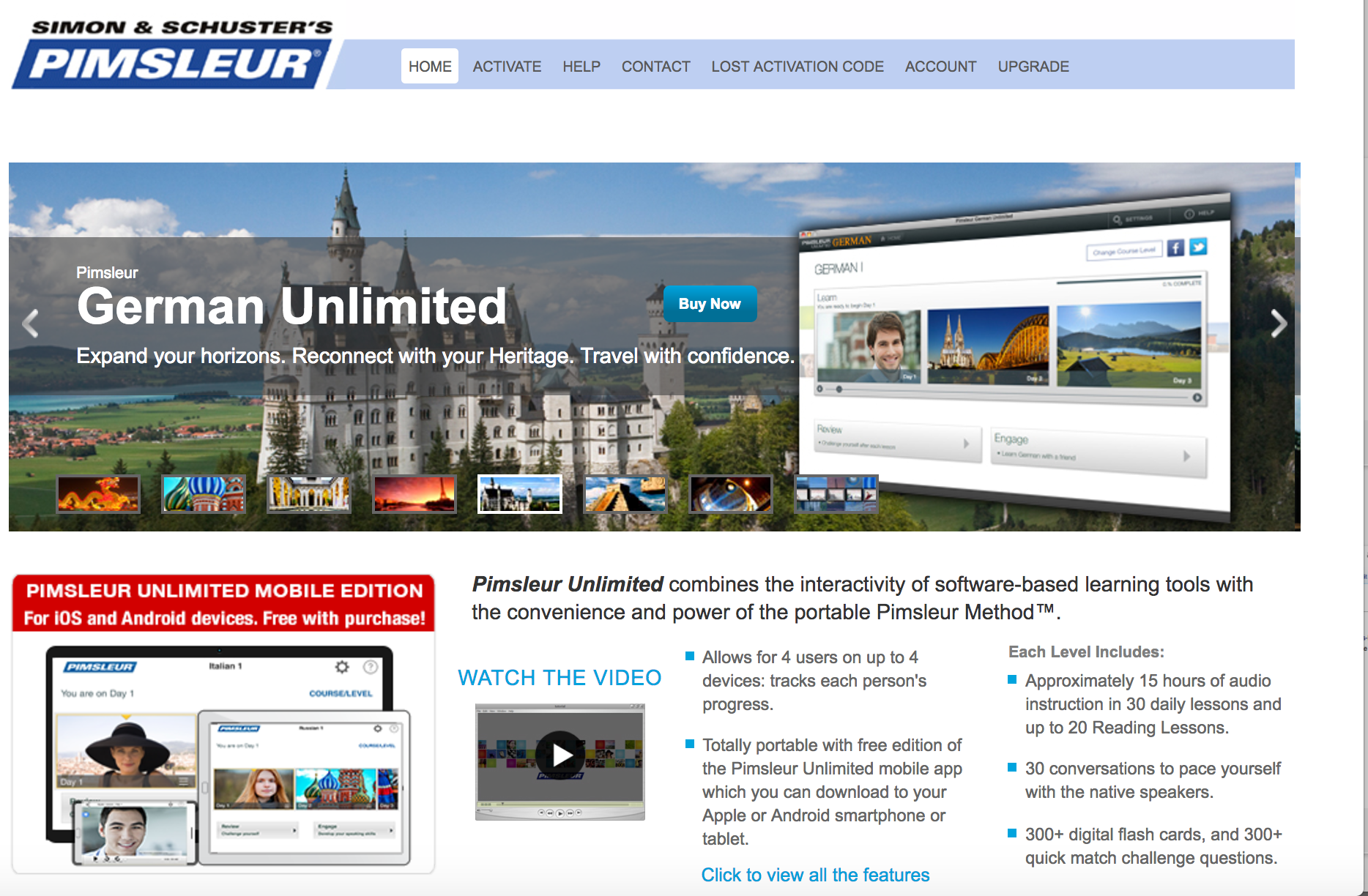Viewport: 1368px width, 896px height.
Task: Click '30 conversations to pace yourself' text
Action: [x=1153, y=780]
